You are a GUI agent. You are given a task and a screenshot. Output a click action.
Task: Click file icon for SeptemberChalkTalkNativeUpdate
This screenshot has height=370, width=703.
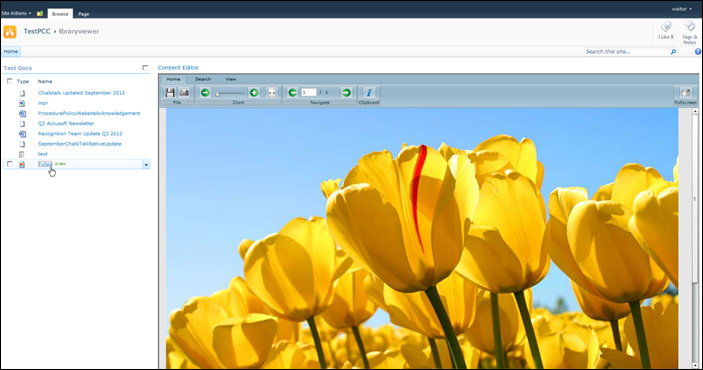[x=22, y=144]
